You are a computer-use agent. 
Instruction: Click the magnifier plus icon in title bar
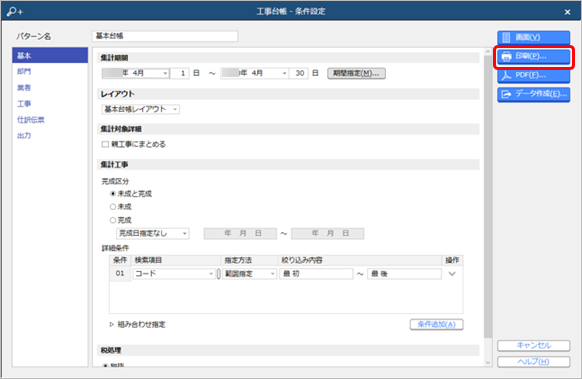pyautogui.click(x=15, y=12)
